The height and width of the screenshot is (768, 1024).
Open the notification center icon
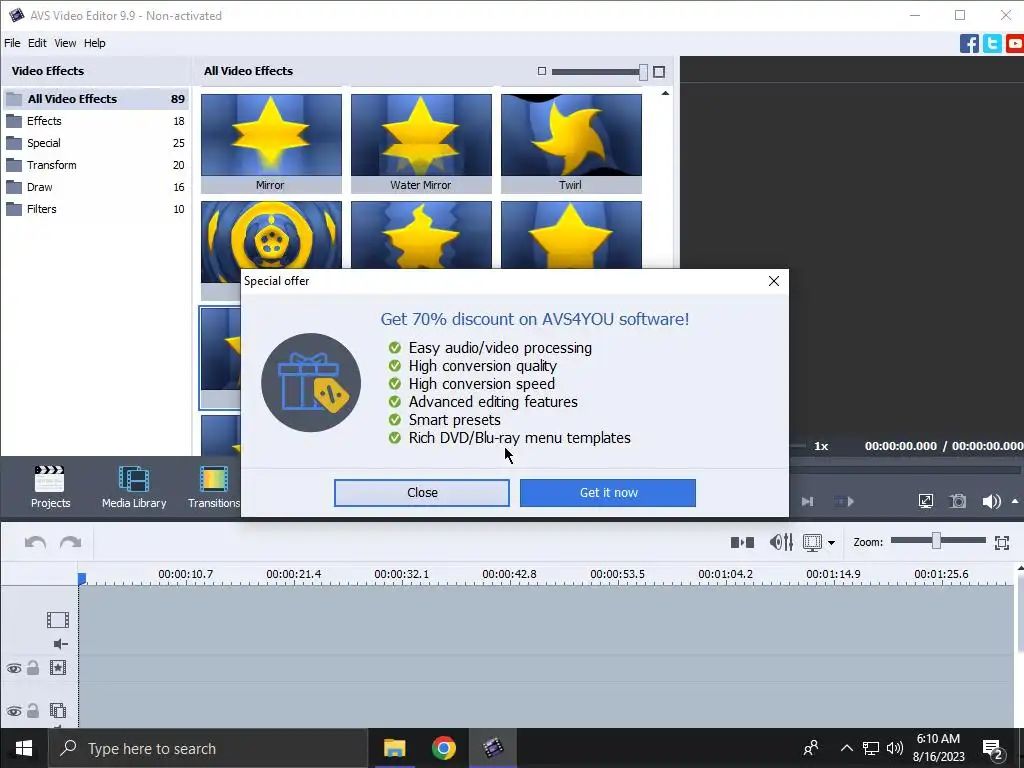(993, 748)
